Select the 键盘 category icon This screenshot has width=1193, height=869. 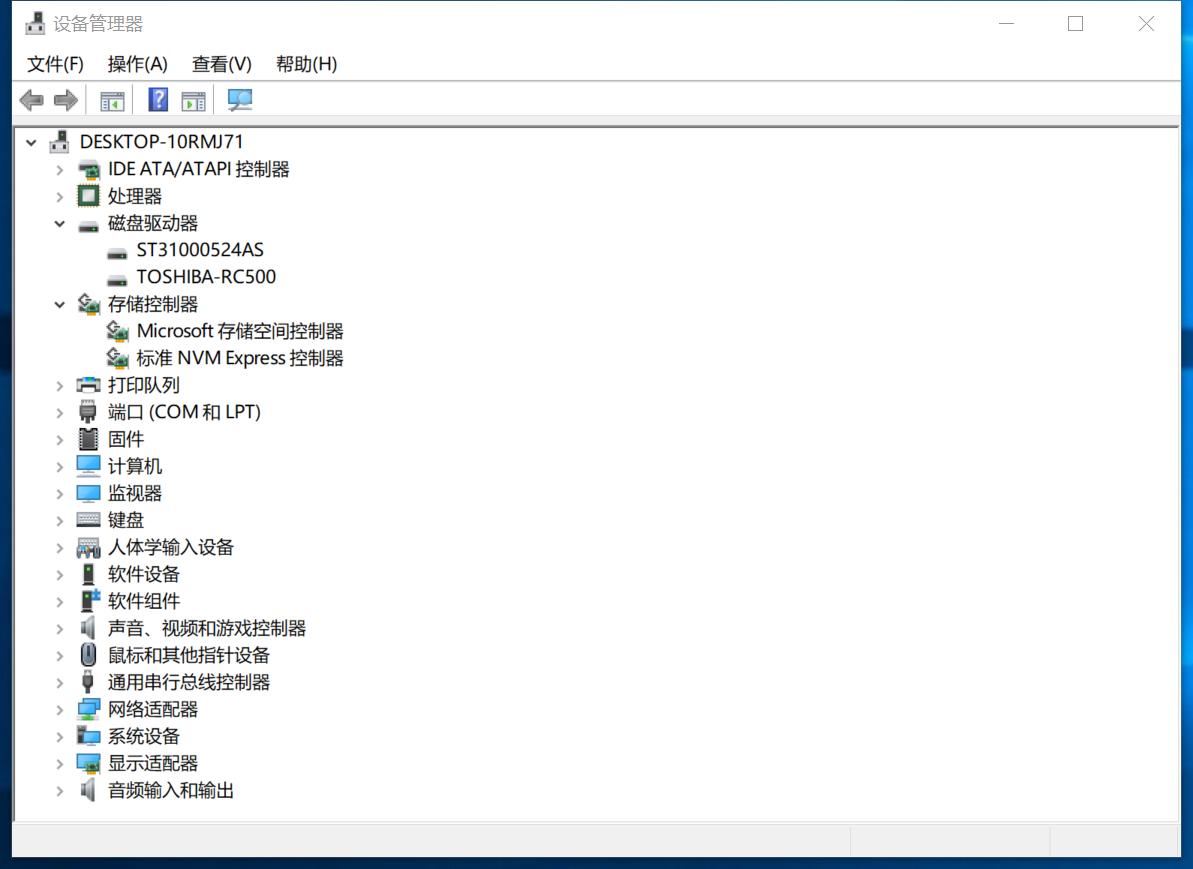[x=88, y=520]
